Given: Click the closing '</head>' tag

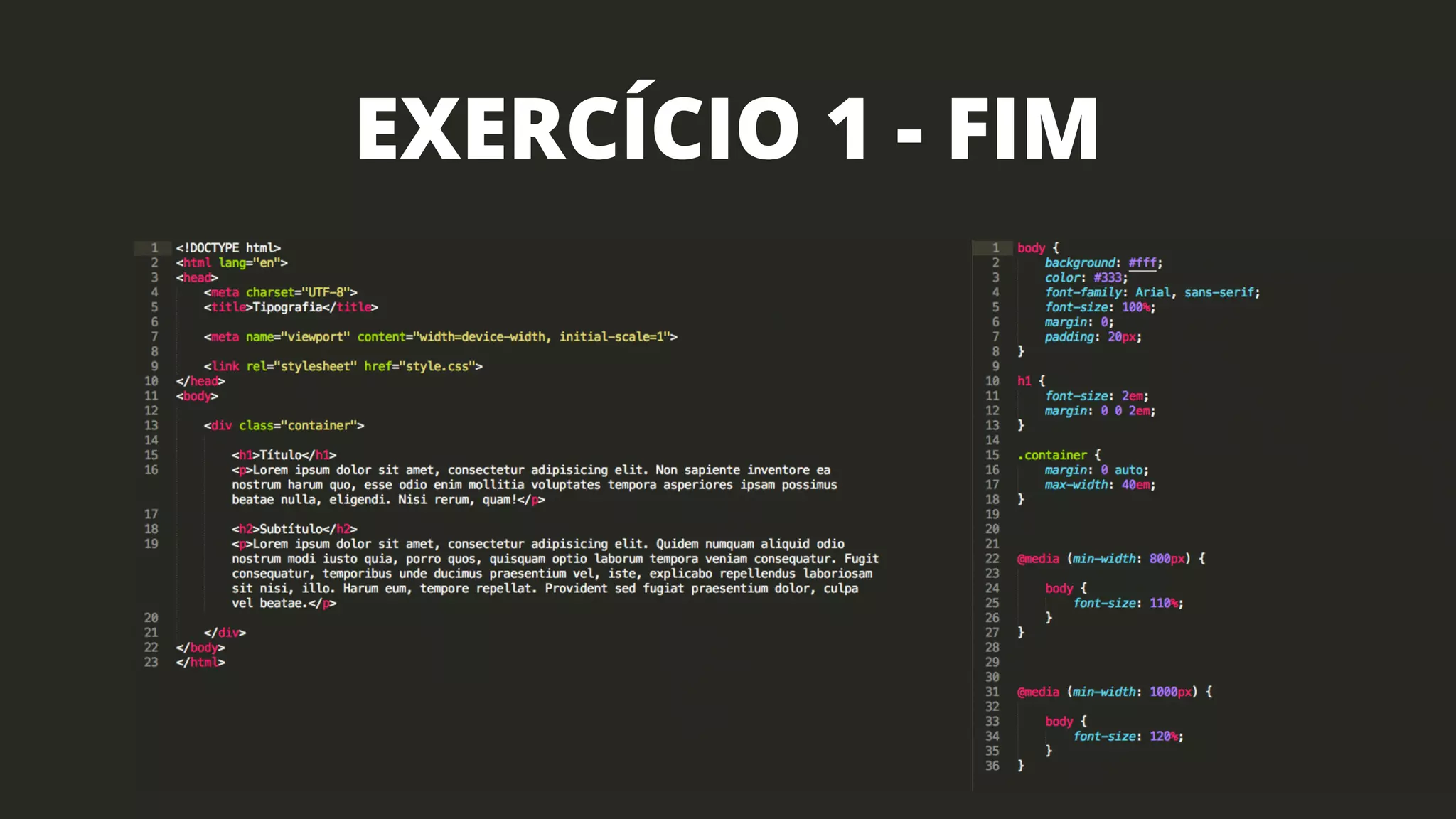Looking at the screenshot, I should pos(200,381).
